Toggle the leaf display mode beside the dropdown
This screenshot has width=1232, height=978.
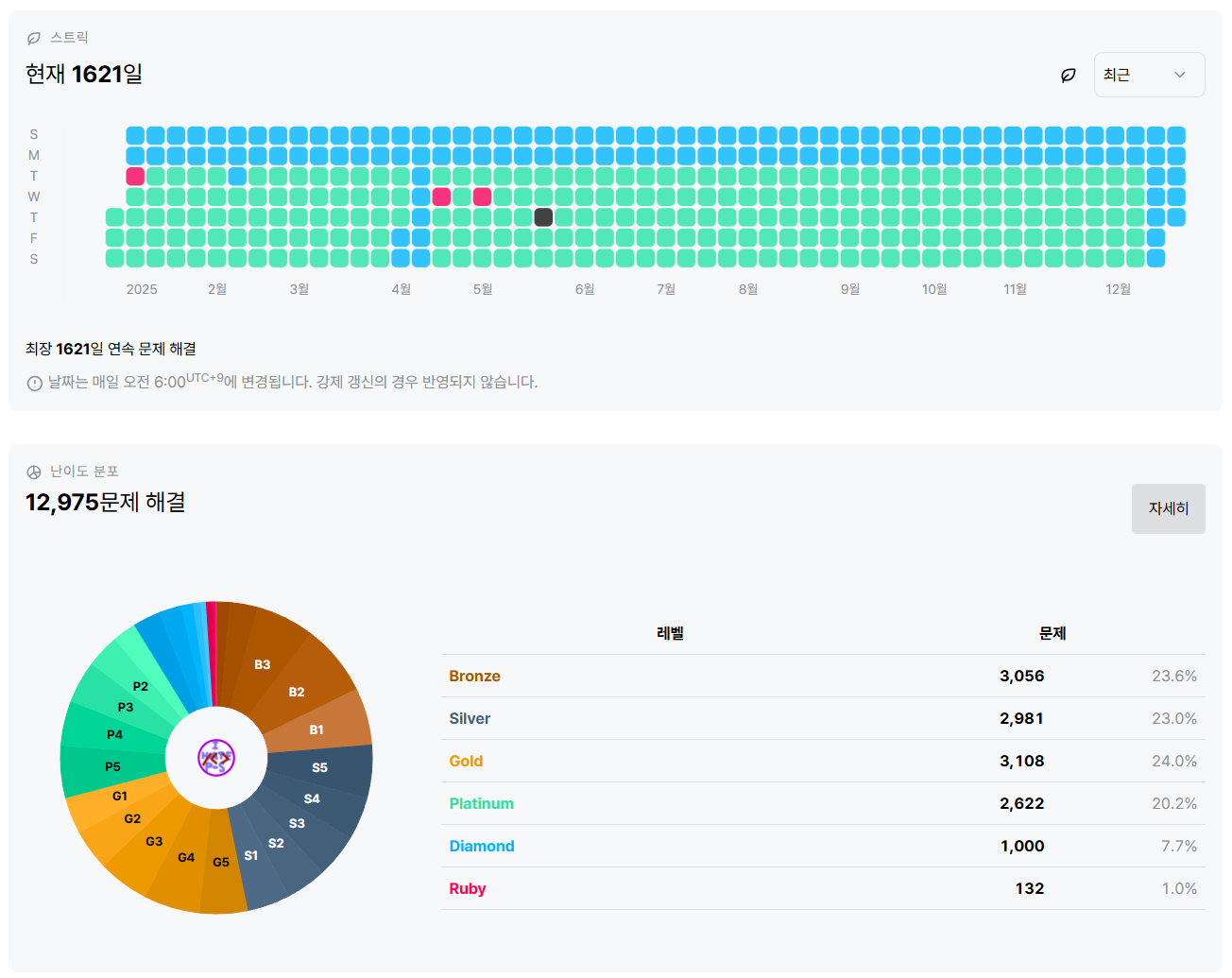pyautogui.click(x=1068, y=75)
